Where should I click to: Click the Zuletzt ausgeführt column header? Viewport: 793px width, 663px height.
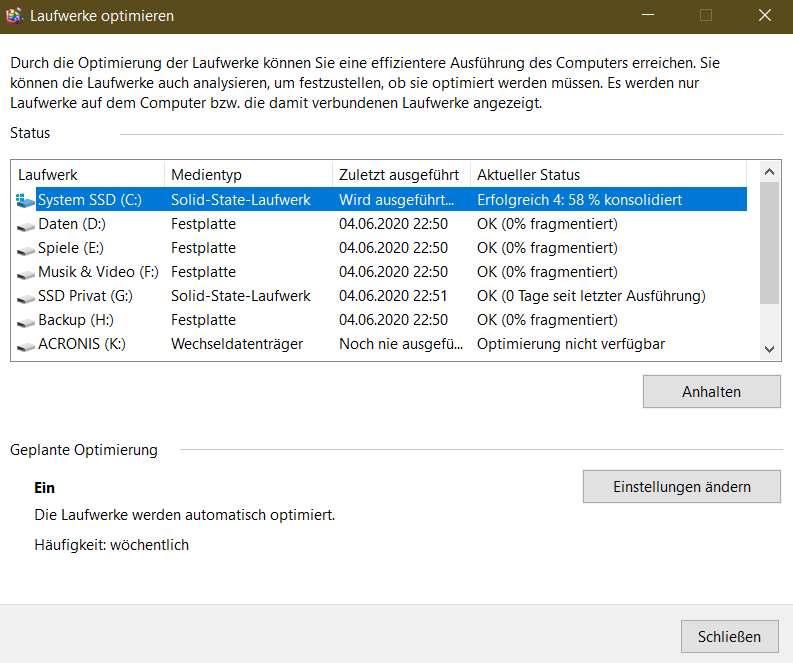[x=400, y=175]
